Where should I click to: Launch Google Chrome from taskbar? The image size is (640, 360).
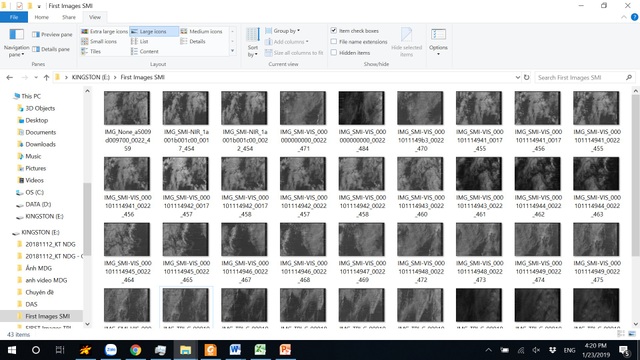136,350
